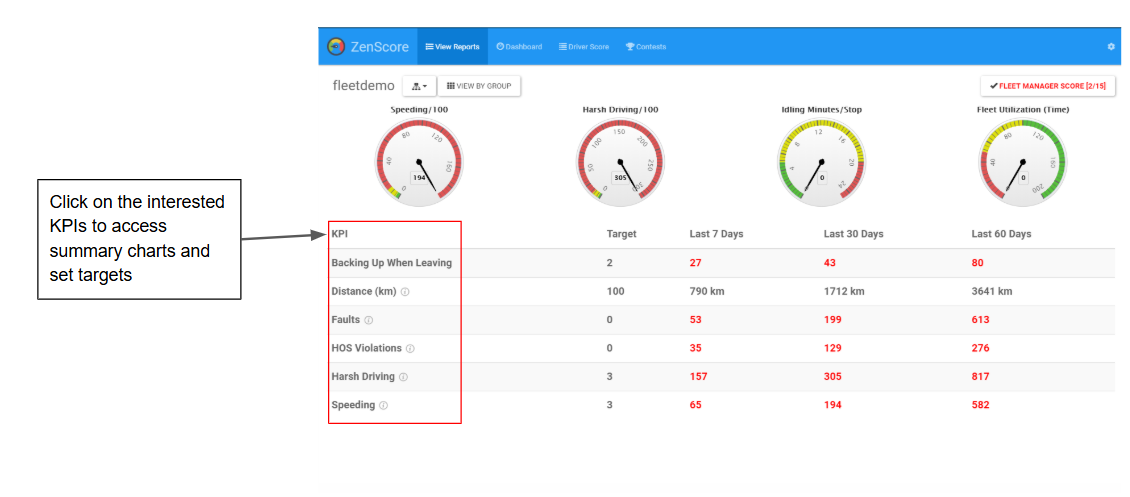Open Fleet Manager Score button
Screen dimensions: 1130x497
click(1048, 86)
